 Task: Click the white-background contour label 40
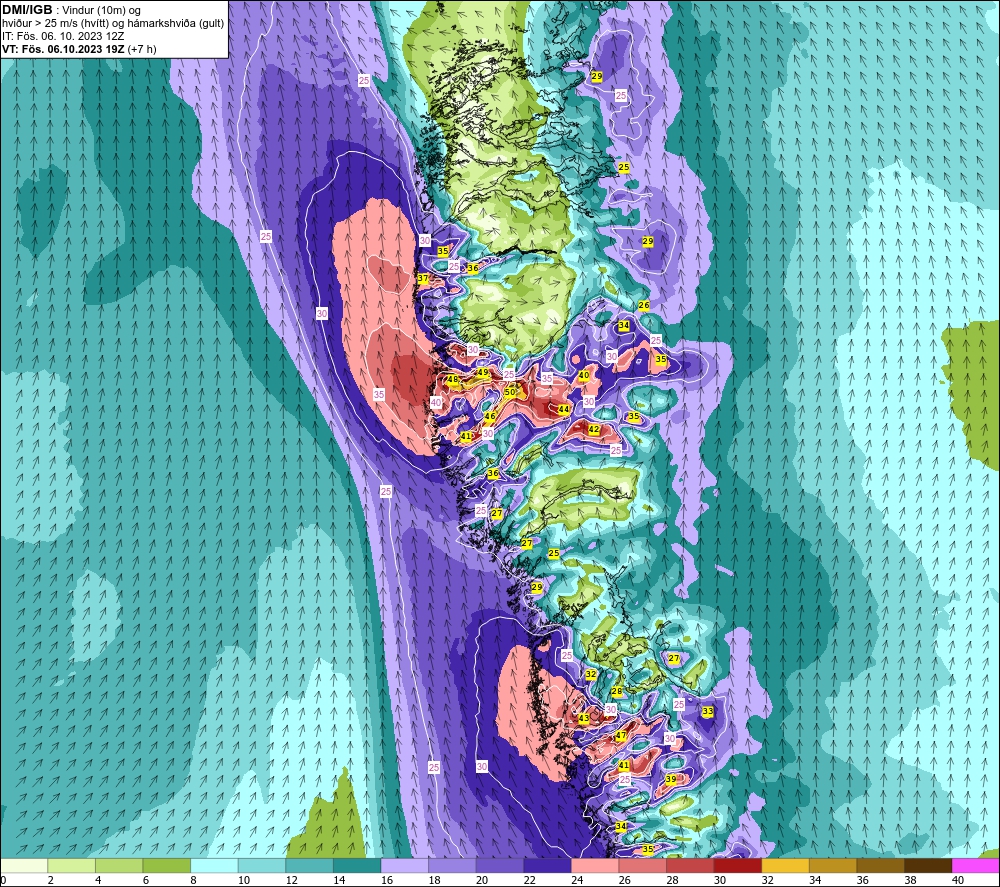click(436, 402)
